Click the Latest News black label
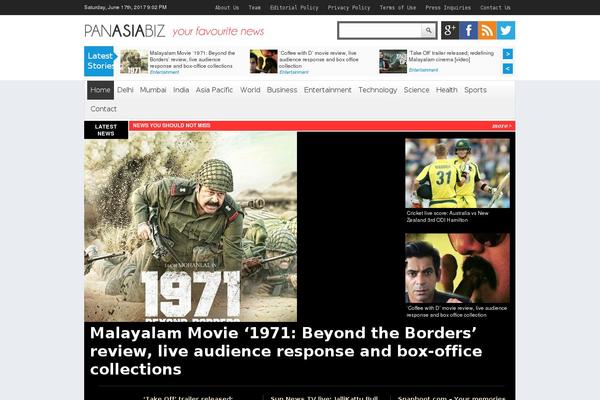The width and height of the screenshot is (600, 400). (x=106, y=130)
